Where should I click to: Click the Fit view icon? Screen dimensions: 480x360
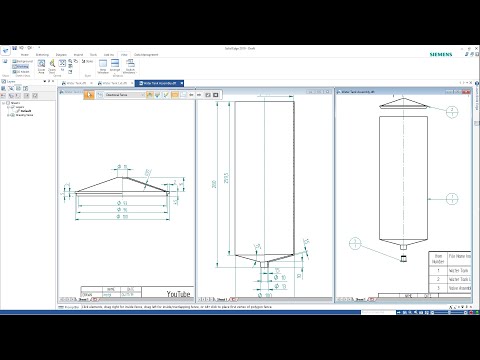point(62,65)
